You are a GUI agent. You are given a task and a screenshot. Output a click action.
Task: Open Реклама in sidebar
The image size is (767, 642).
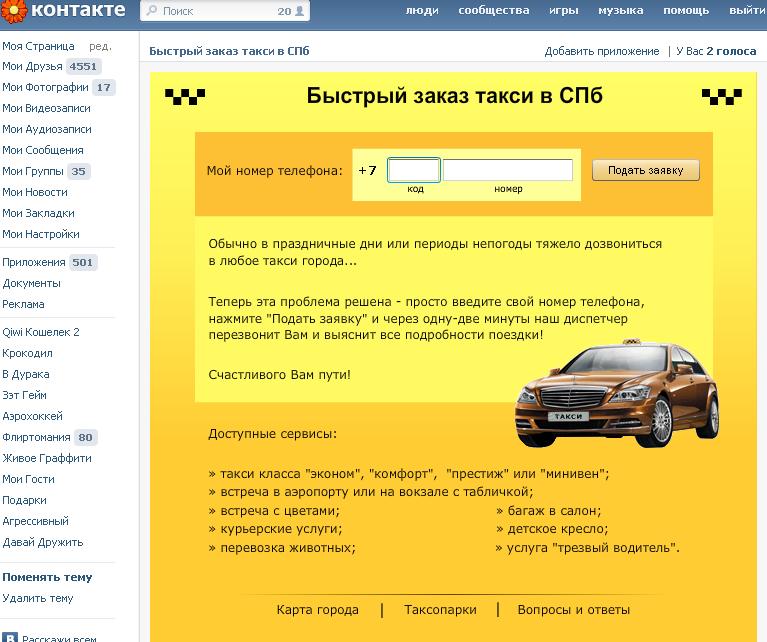(x=23, y=304)
